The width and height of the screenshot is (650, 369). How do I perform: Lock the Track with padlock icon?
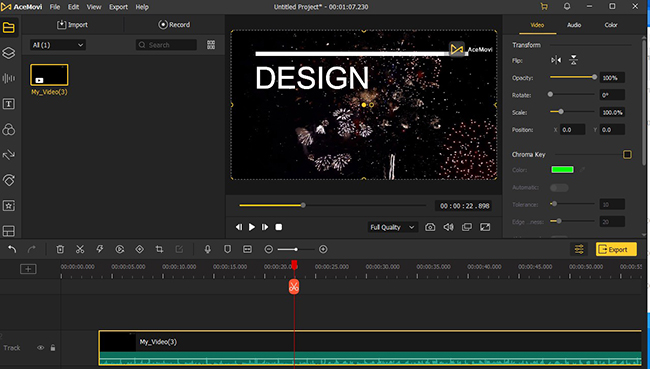53,348
